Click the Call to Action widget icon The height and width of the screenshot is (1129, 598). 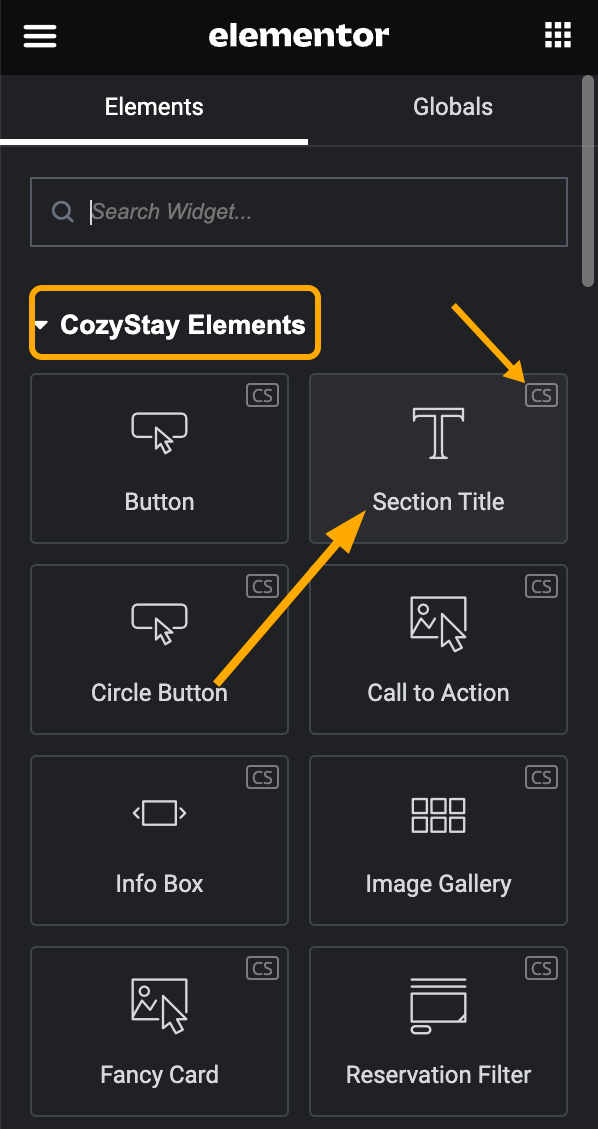click(437, 622)
